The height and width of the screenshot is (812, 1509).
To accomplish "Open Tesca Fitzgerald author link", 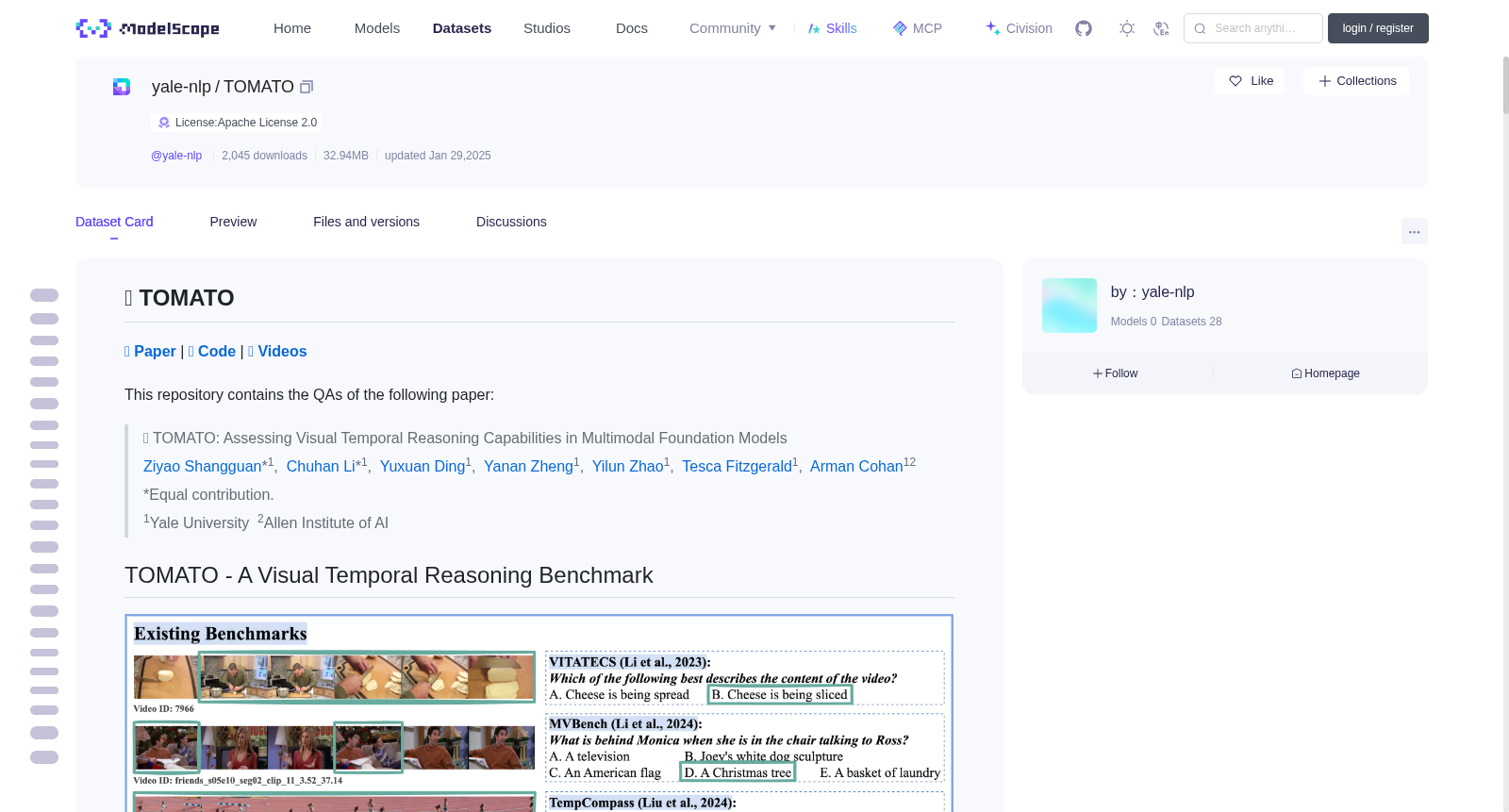I will [x=737, y=466].
